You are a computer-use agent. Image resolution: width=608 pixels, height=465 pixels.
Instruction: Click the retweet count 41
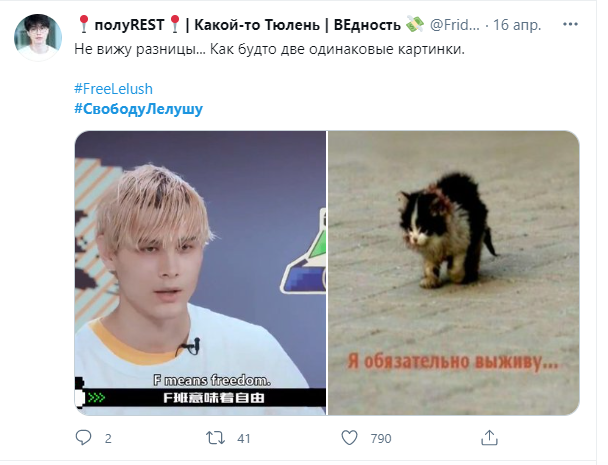coord(244,439)
